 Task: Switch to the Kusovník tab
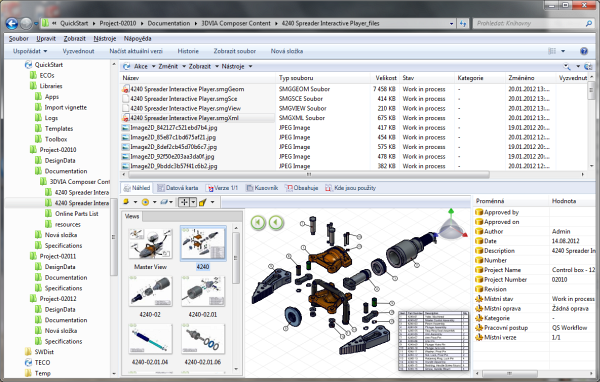262,188
